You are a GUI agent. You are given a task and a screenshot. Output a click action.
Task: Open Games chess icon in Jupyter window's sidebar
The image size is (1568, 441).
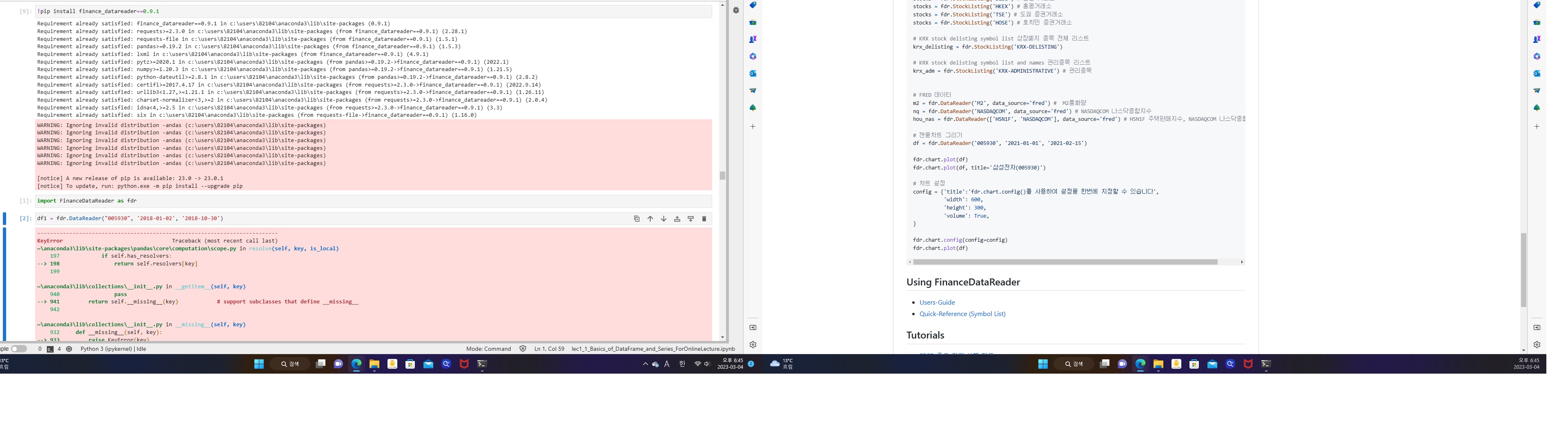753,39
